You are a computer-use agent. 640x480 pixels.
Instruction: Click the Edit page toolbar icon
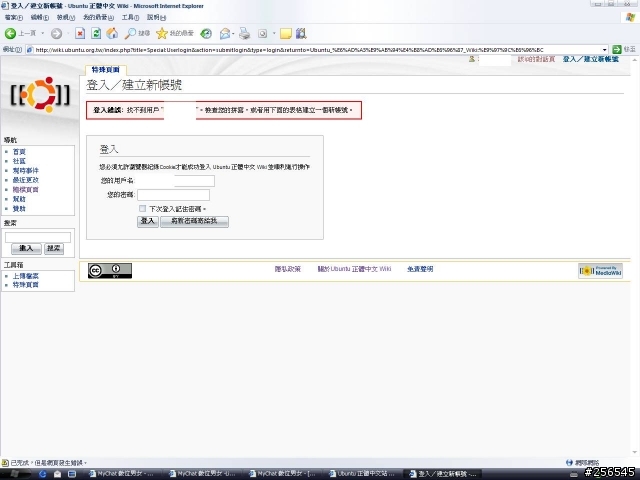click(x=262, y=33)
